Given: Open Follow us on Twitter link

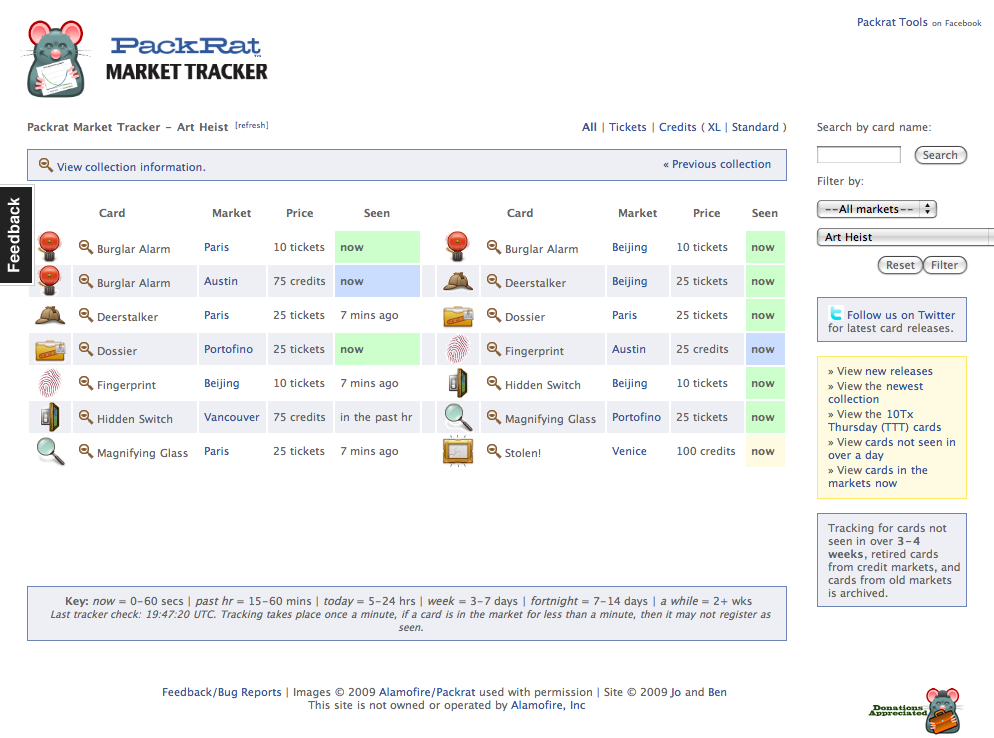Looking at the screenshot, I should pos(901,314).
